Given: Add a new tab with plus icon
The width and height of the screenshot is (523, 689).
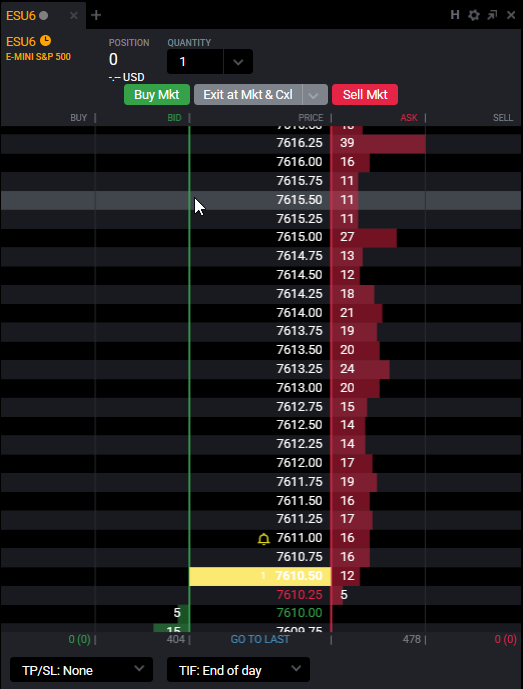Looking at the screenshot, I should pyautogui.click(x=96, y=15).
